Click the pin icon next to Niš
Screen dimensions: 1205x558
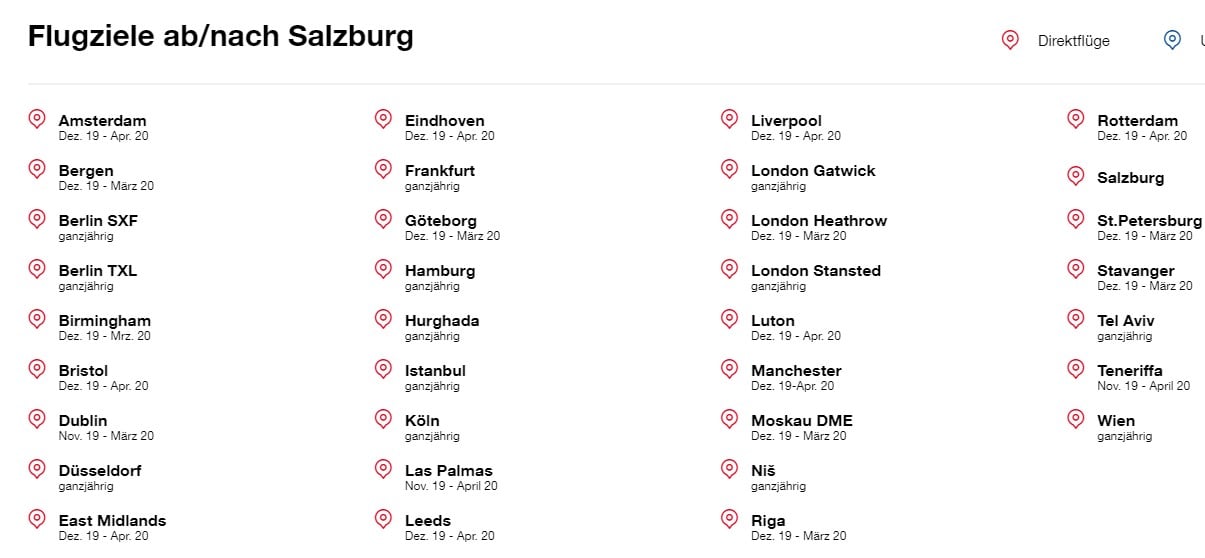730,470
